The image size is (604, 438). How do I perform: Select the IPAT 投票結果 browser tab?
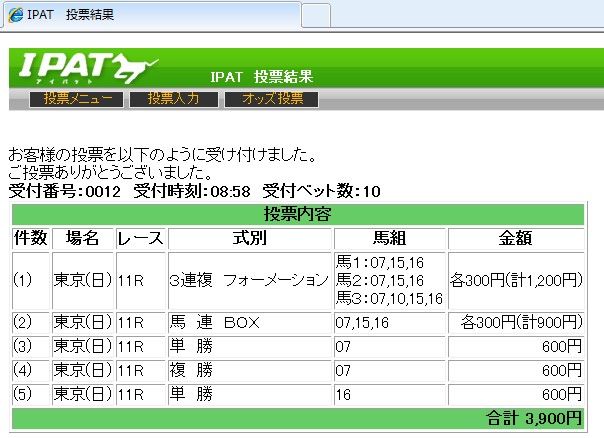click(x=152, y=15)
